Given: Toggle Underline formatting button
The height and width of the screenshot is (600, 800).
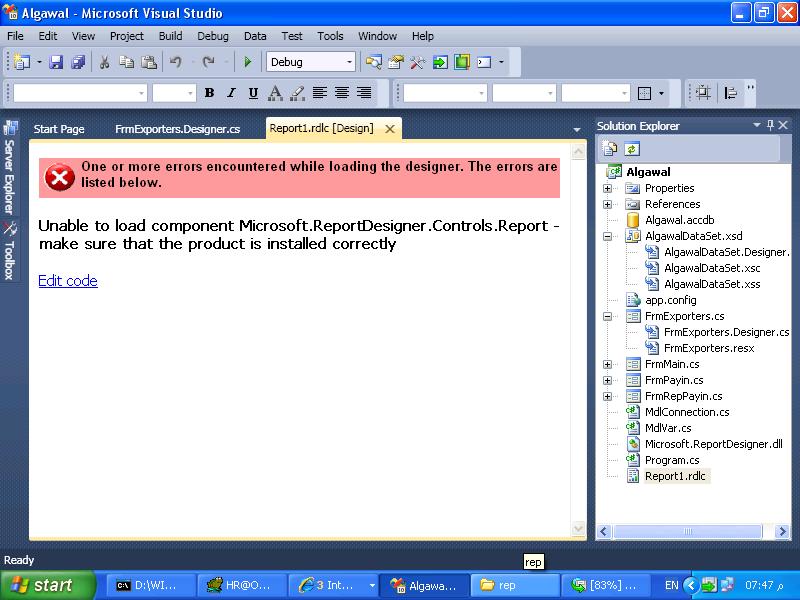Looking at the screenshot, I should (x=253, y=93).
